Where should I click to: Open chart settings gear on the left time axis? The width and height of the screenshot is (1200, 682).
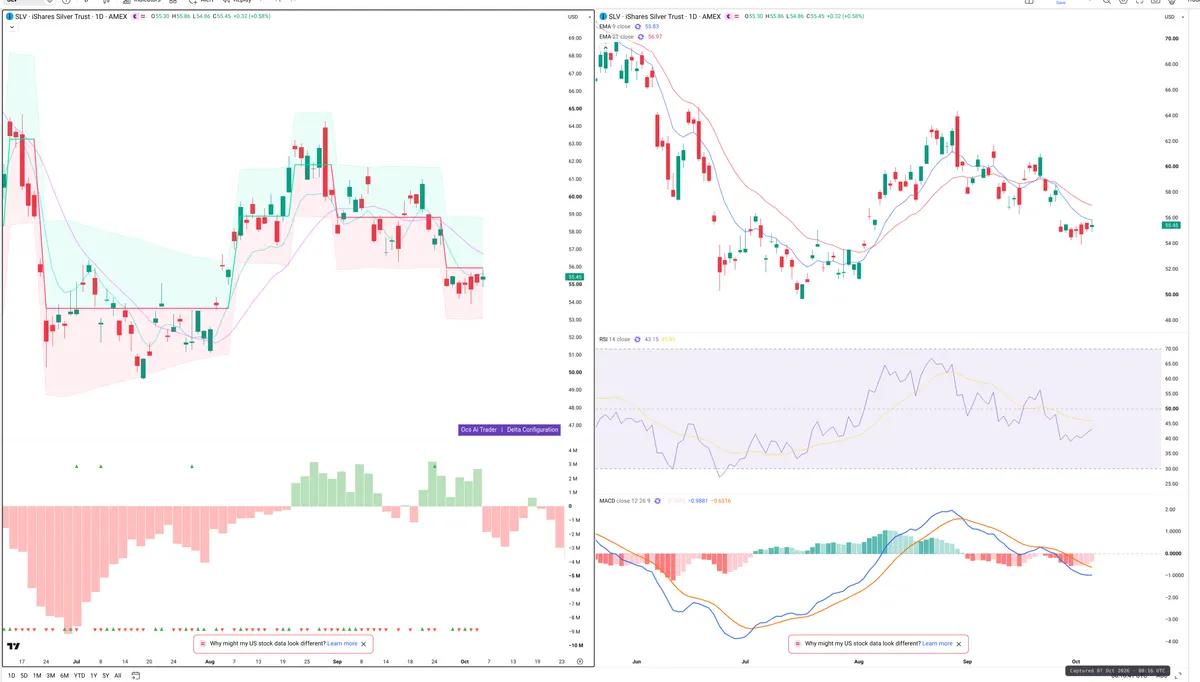point(580,661)
